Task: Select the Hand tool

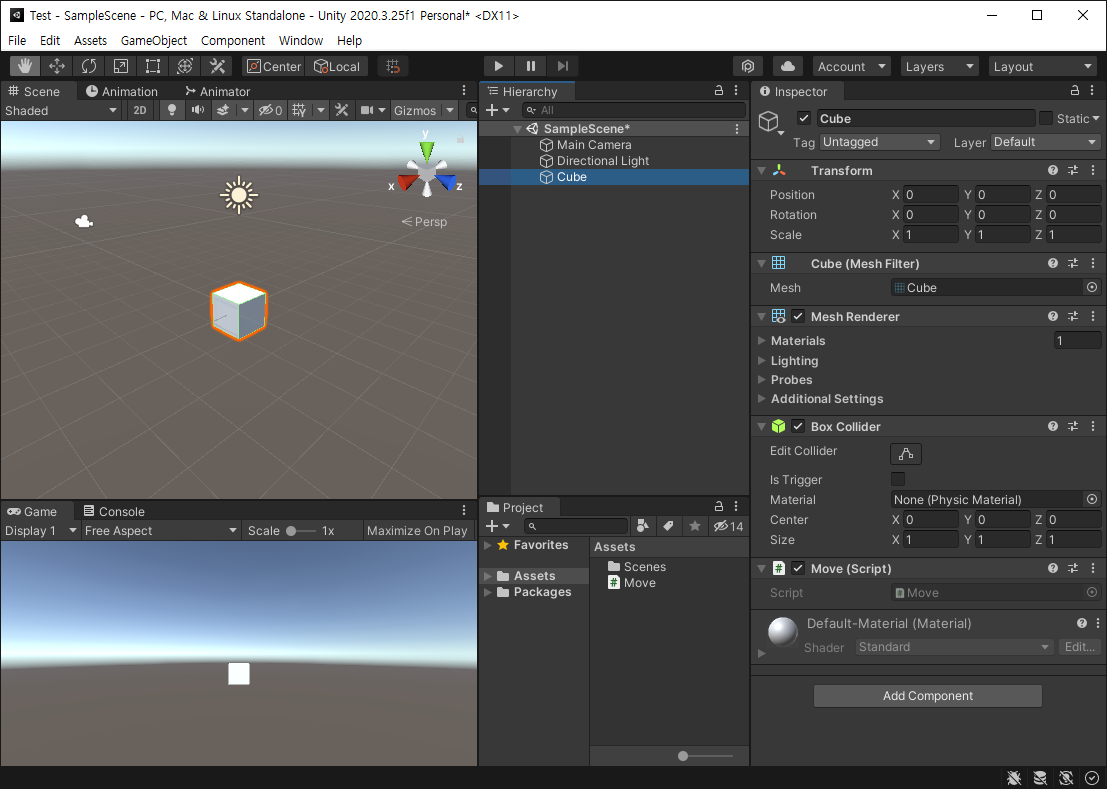Action: tap(25, 66)
